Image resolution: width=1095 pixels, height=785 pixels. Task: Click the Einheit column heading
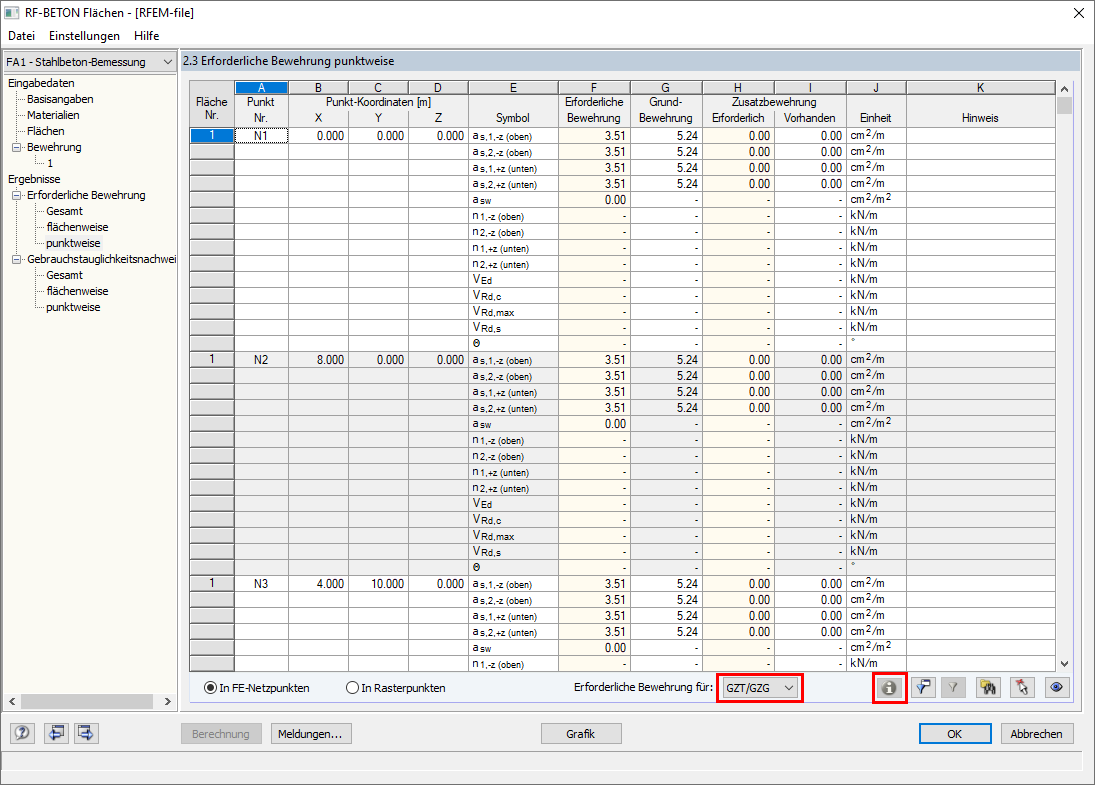pyautogui.click(x=876, y=118)
